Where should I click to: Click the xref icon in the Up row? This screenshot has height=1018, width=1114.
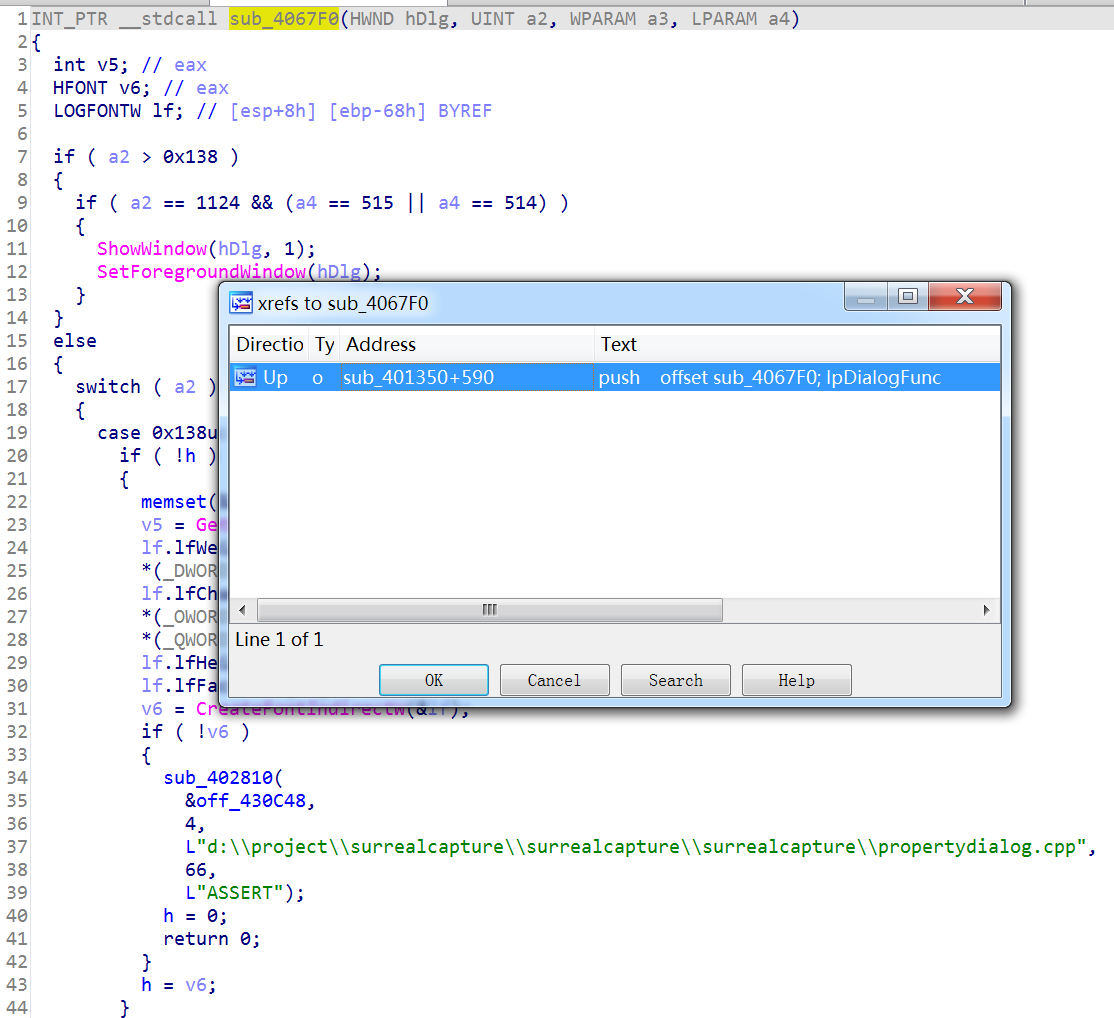pyautogui.click(x=245, y=377)
